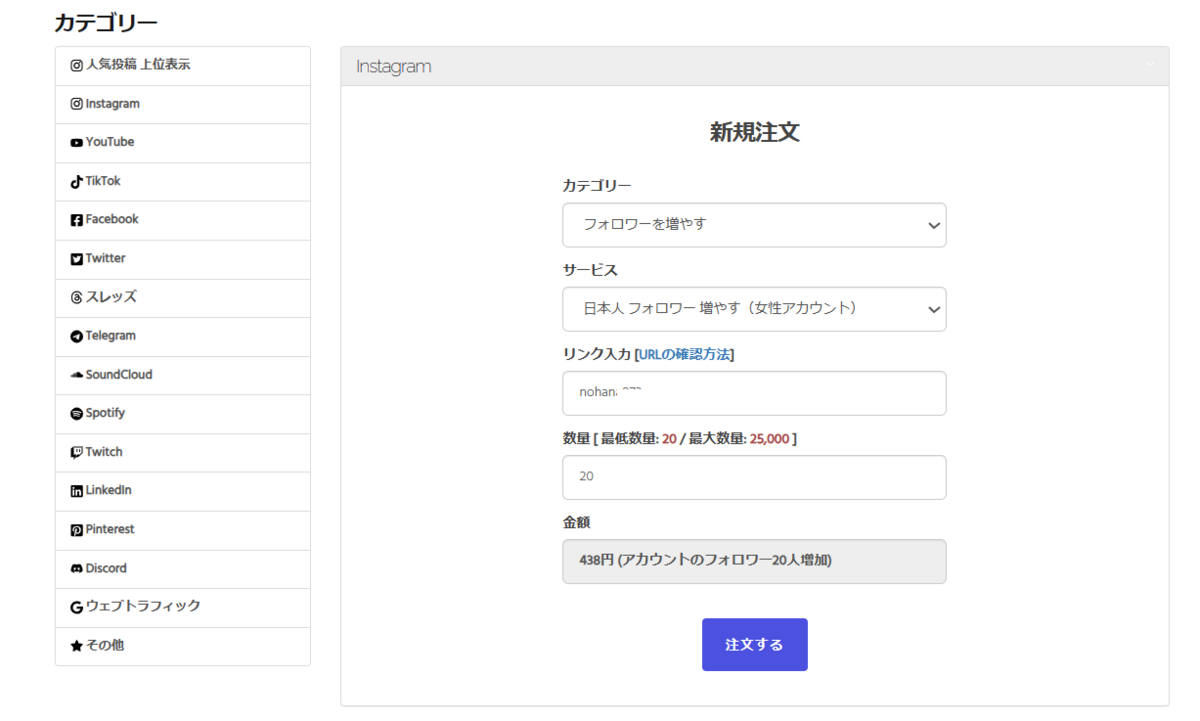This screenshot has width=1200, height=721.
Task: Click the Instagram icon in the sidebar
Action: 77,104
